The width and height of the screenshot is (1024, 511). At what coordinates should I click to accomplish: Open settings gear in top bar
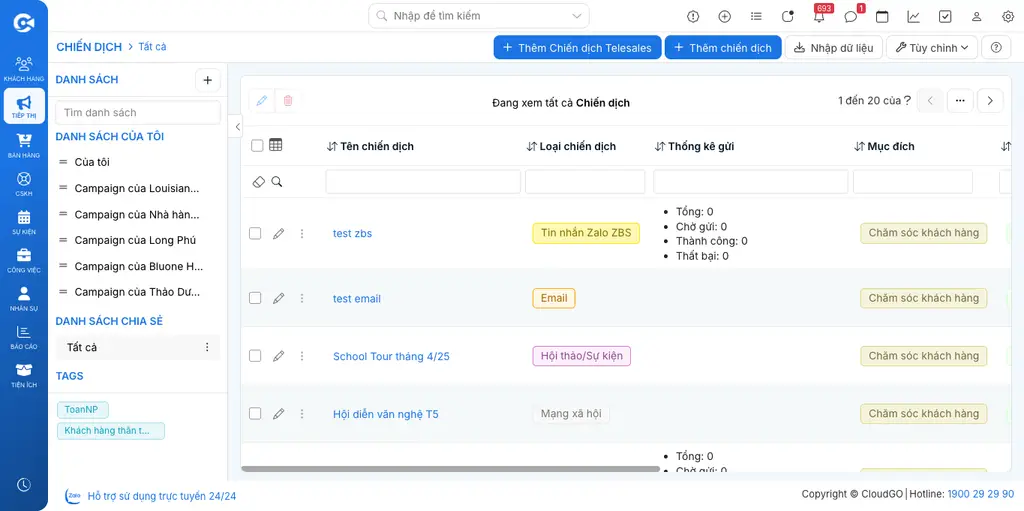click(1008, 17)
